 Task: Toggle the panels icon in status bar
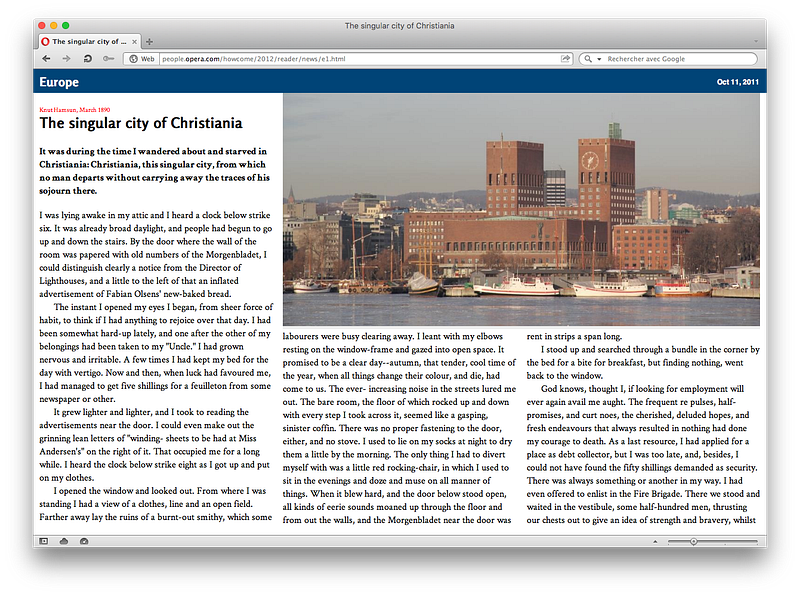click(44, 541)
